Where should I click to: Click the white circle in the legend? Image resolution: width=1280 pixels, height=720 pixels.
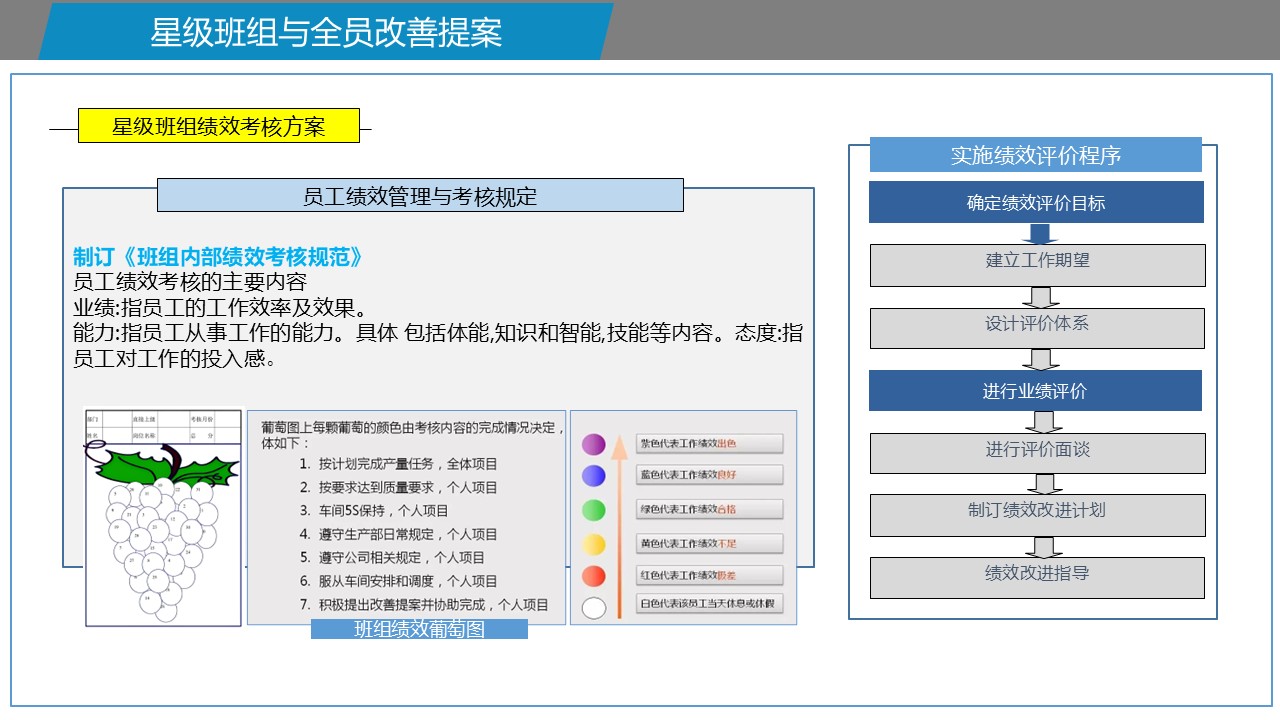tap(594, 607)
